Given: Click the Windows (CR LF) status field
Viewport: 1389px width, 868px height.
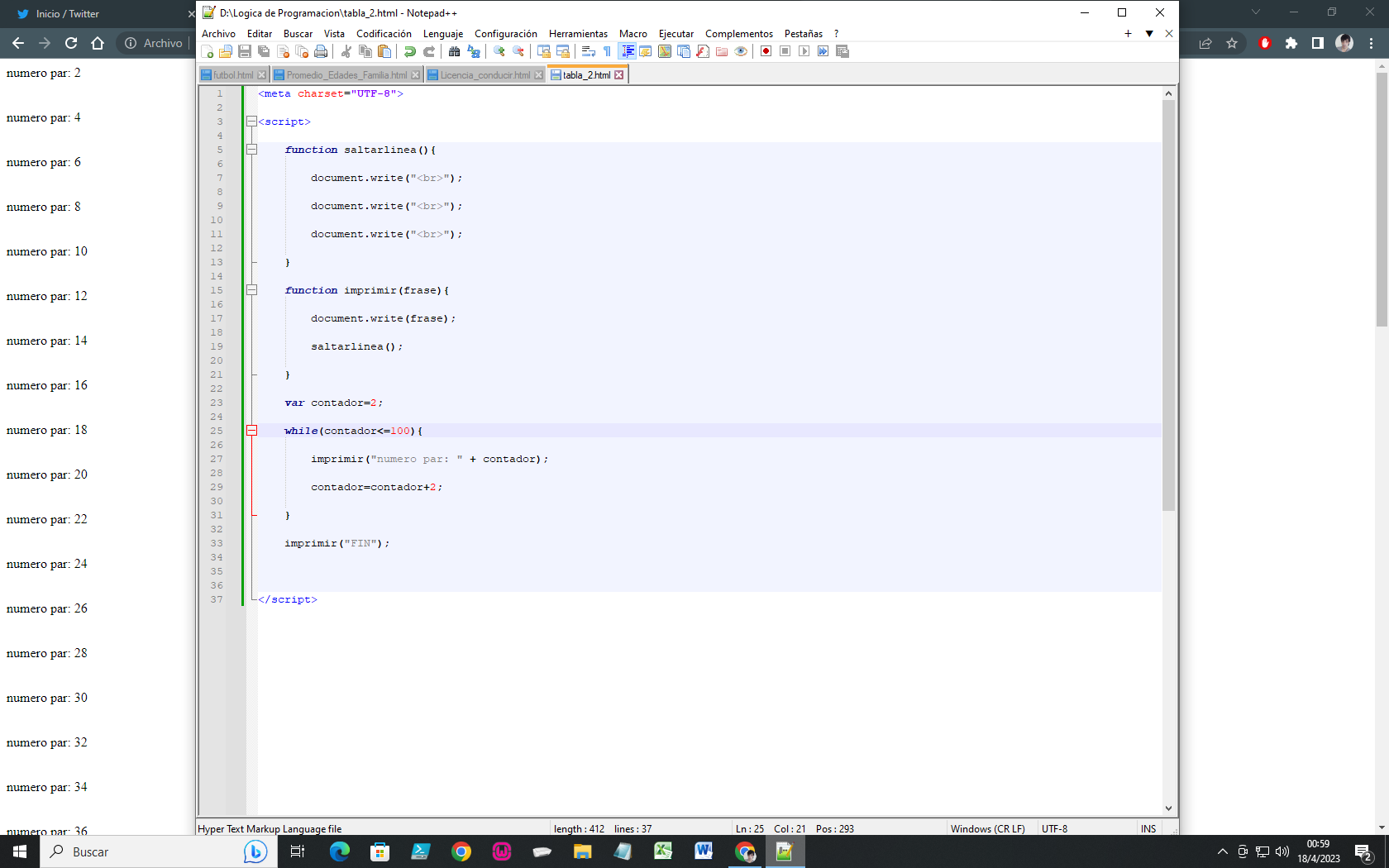Looking at the screenshot, I should tap(987, 828).
